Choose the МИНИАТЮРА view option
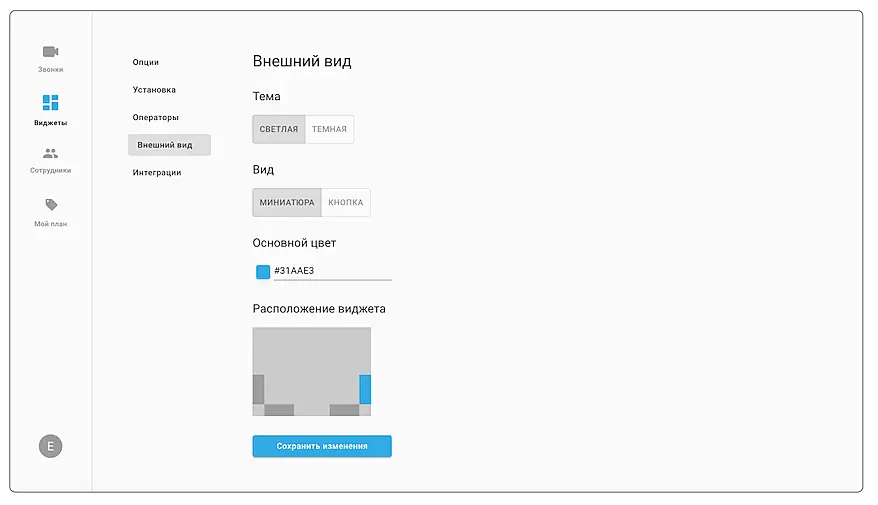Viewport: 878px width, 505px height. 287,203
